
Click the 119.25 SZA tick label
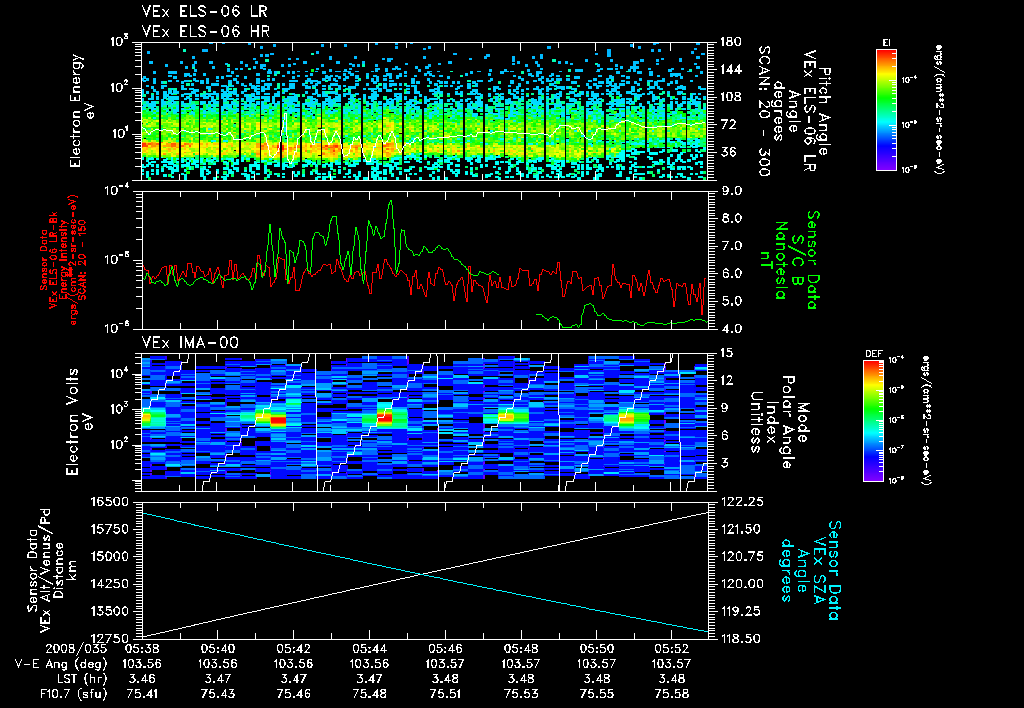click(x=740, y=611)
